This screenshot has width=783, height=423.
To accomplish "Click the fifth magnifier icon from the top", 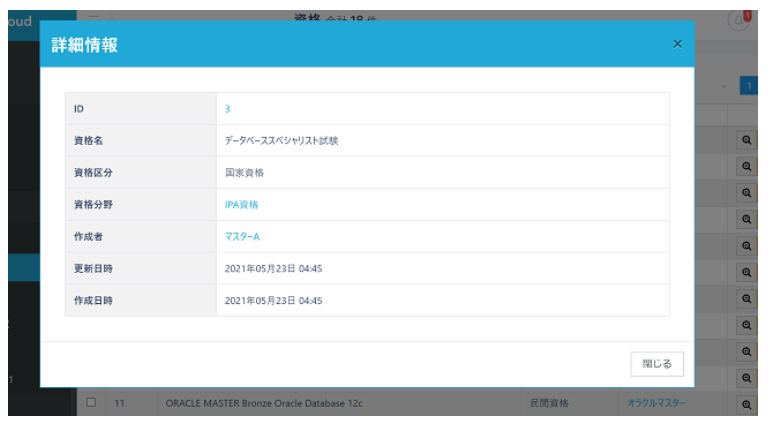I will (746, 246).
